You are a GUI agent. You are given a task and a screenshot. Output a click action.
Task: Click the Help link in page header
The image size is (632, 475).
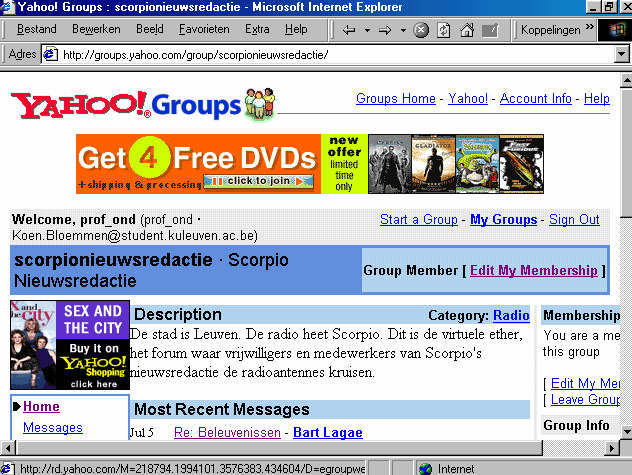tap(597, 98)
